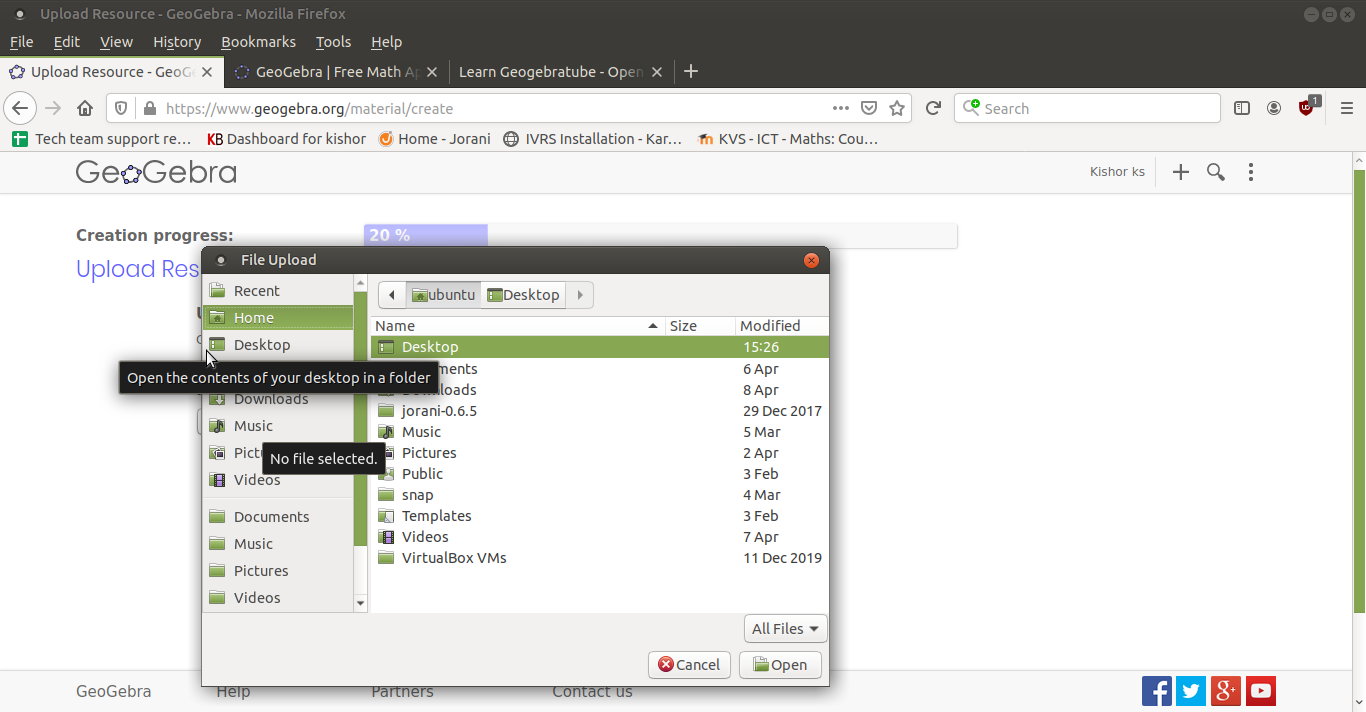Close the Upload Resource tab

pyautogui.click(x=207, y=72)
